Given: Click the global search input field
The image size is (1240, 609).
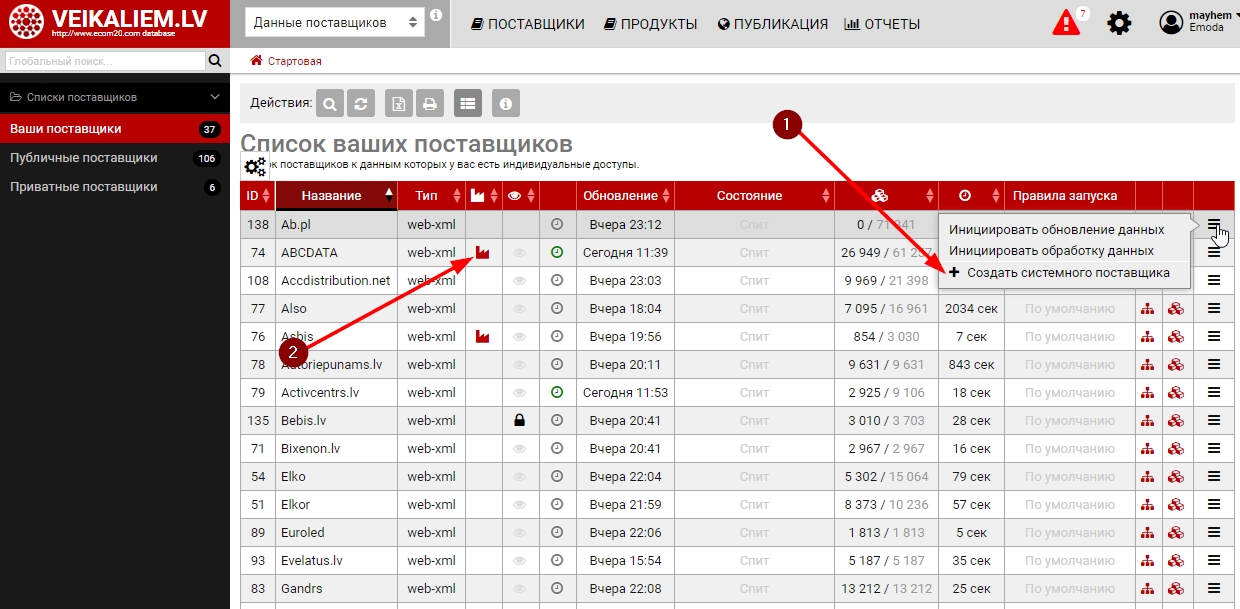Looking at the screenshot, I should click(x=103, y=61).
